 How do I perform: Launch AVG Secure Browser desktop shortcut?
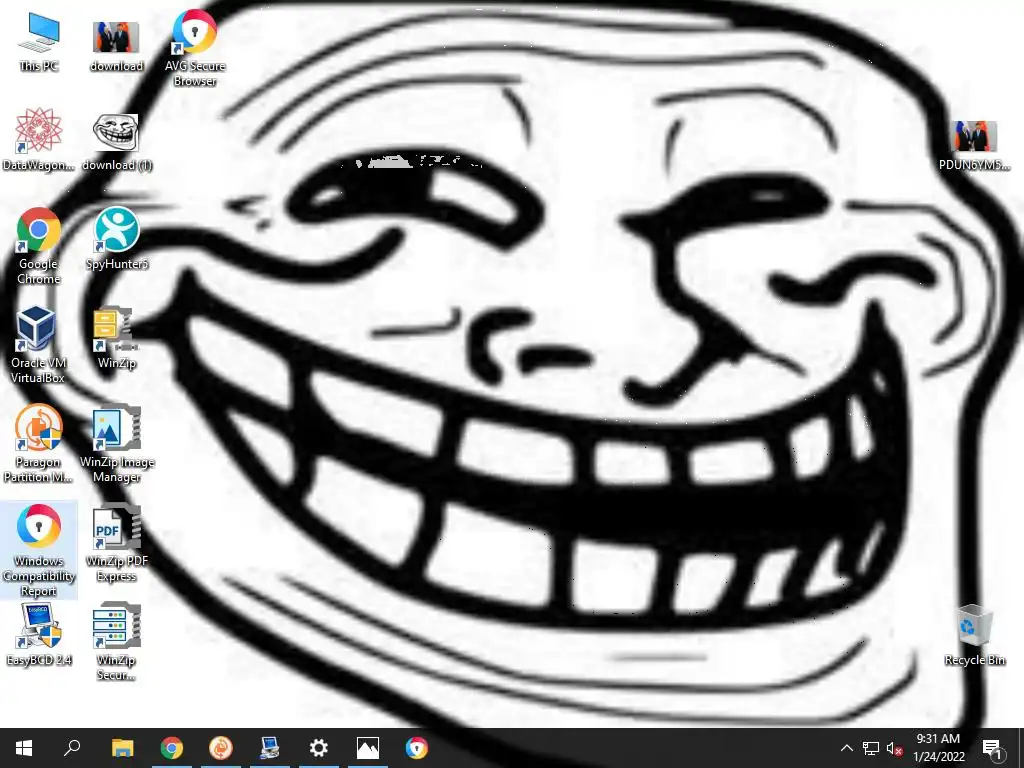click(x=195, y=48)
